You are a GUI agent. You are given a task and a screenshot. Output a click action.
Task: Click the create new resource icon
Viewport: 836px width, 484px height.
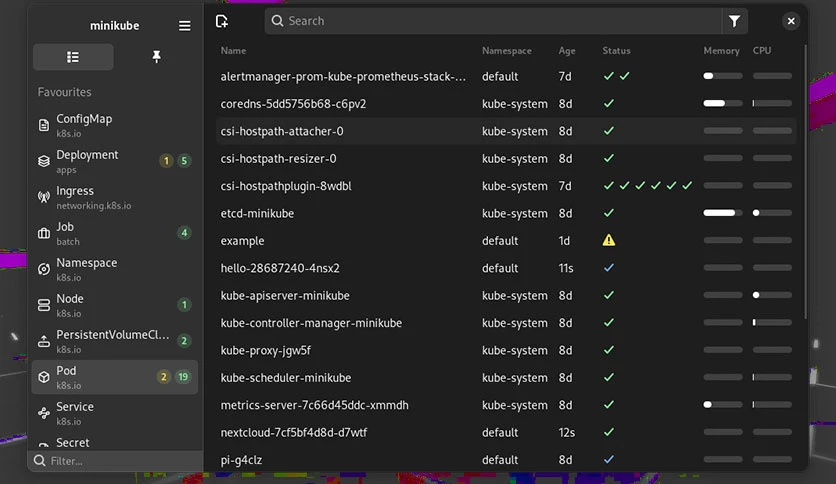coord(222,21)
